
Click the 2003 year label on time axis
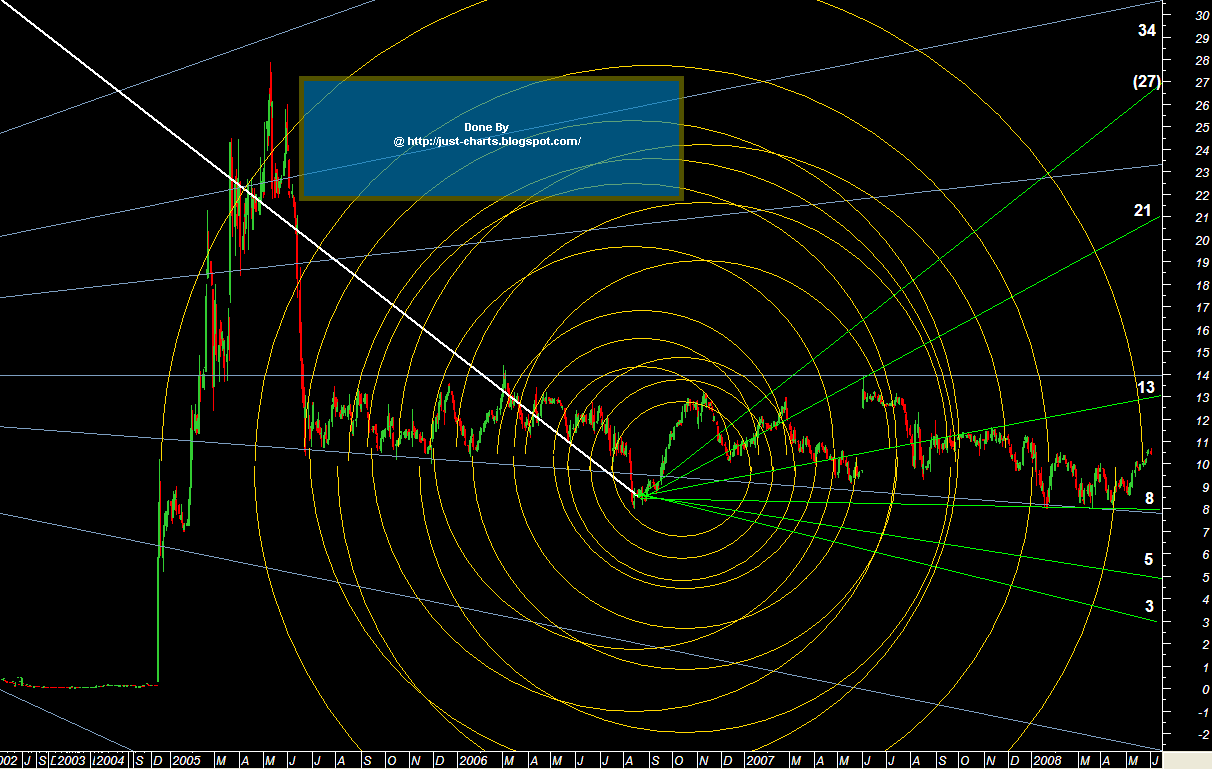click(x=69, y=761)
